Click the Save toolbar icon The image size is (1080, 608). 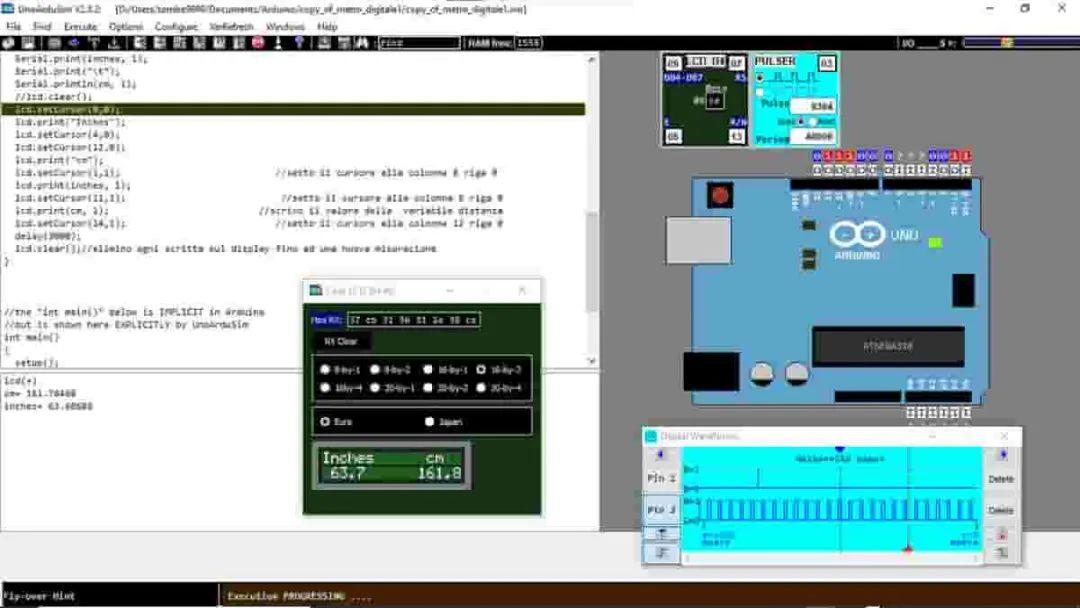[x=28, y=43]
